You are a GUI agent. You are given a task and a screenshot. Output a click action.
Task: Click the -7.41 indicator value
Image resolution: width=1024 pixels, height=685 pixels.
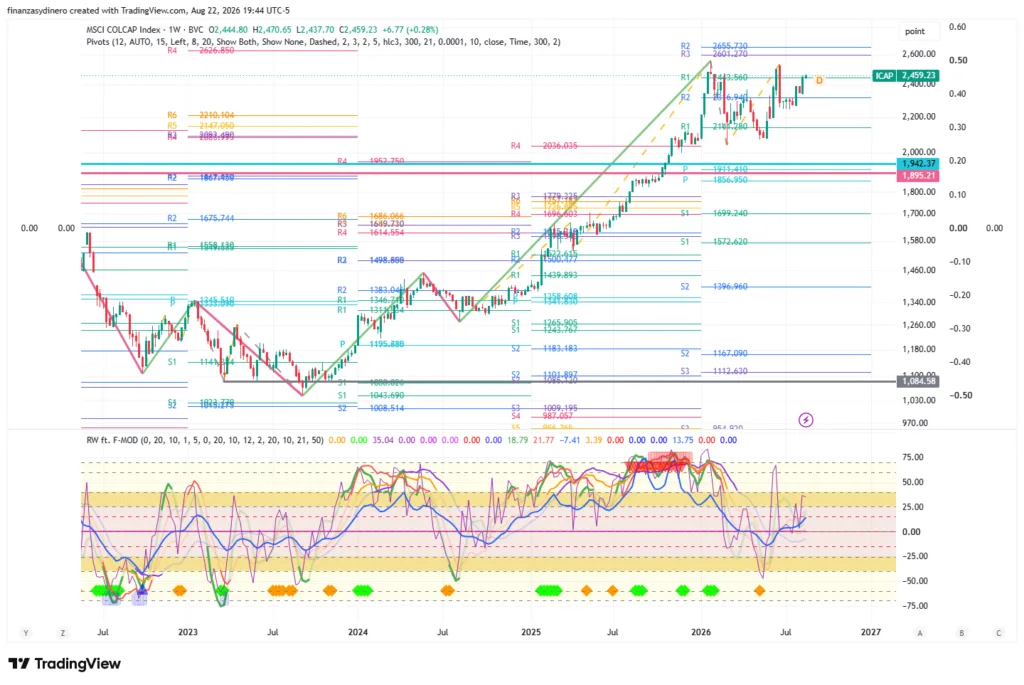[x=569, y=440]
